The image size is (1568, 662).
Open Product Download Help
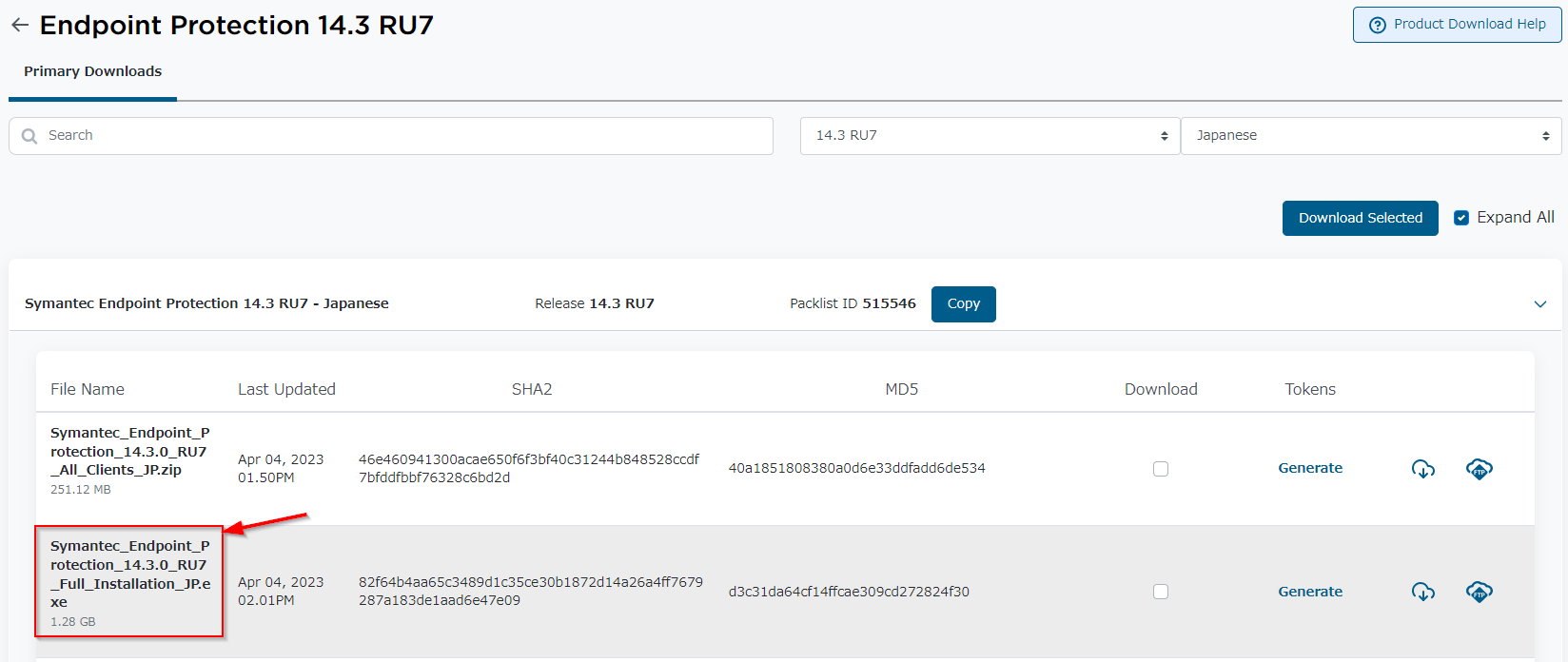tap(1457, 25)
